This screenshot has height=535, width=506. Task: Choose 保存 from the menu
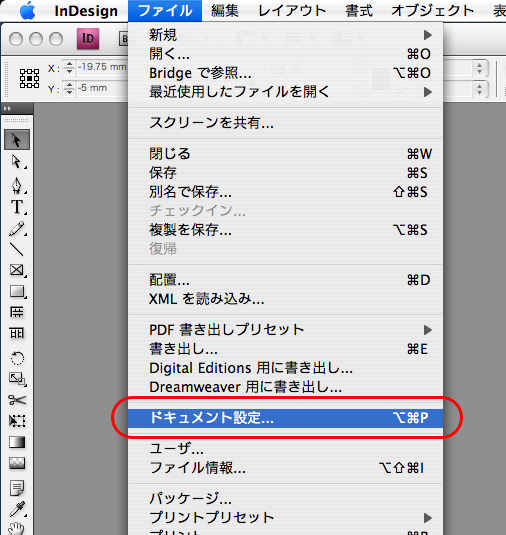pos(286,173)
